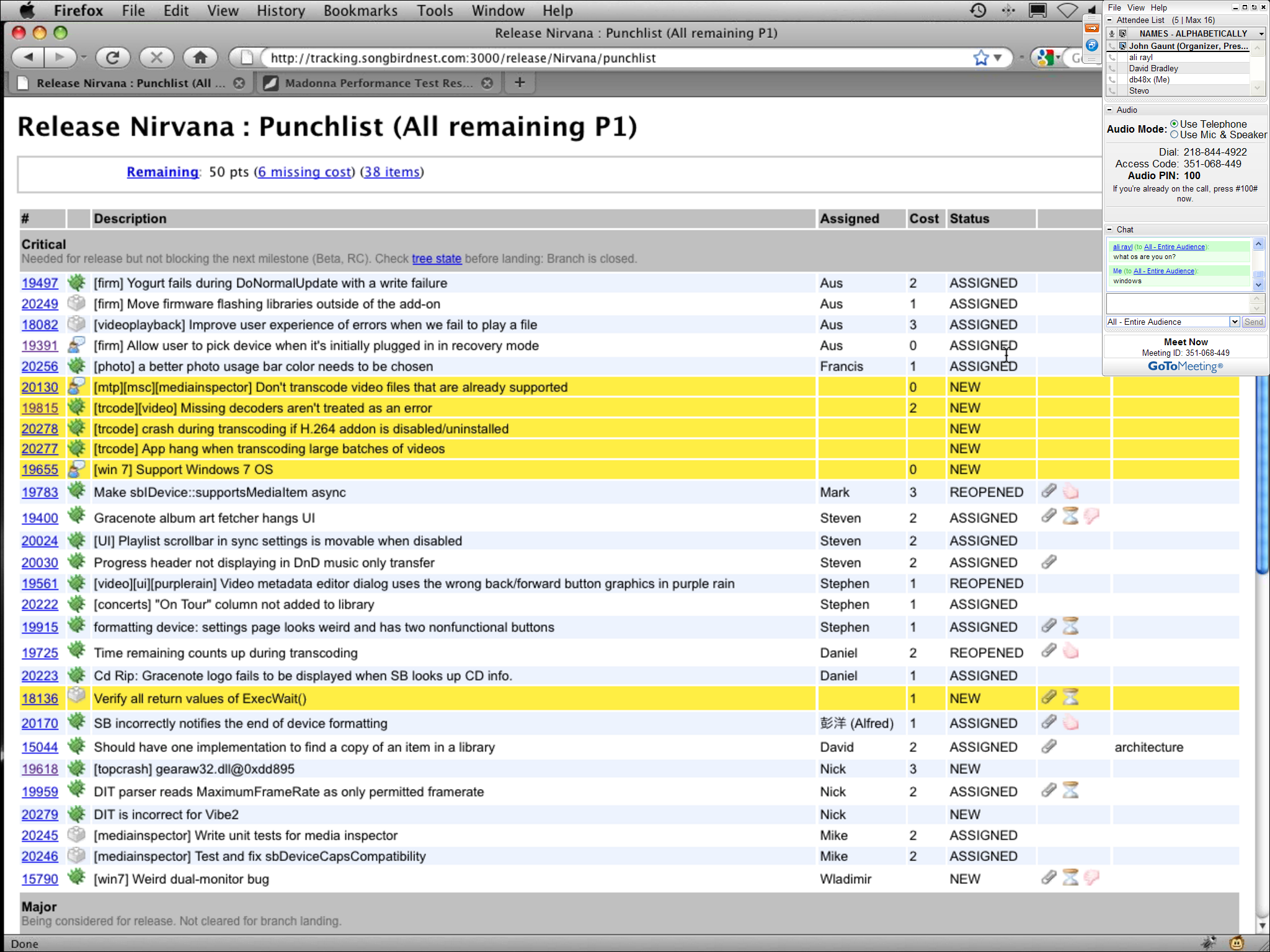Click the paperclip attachment icon for item 19783
1270x952 pixels.
(x=1049, y=491)
